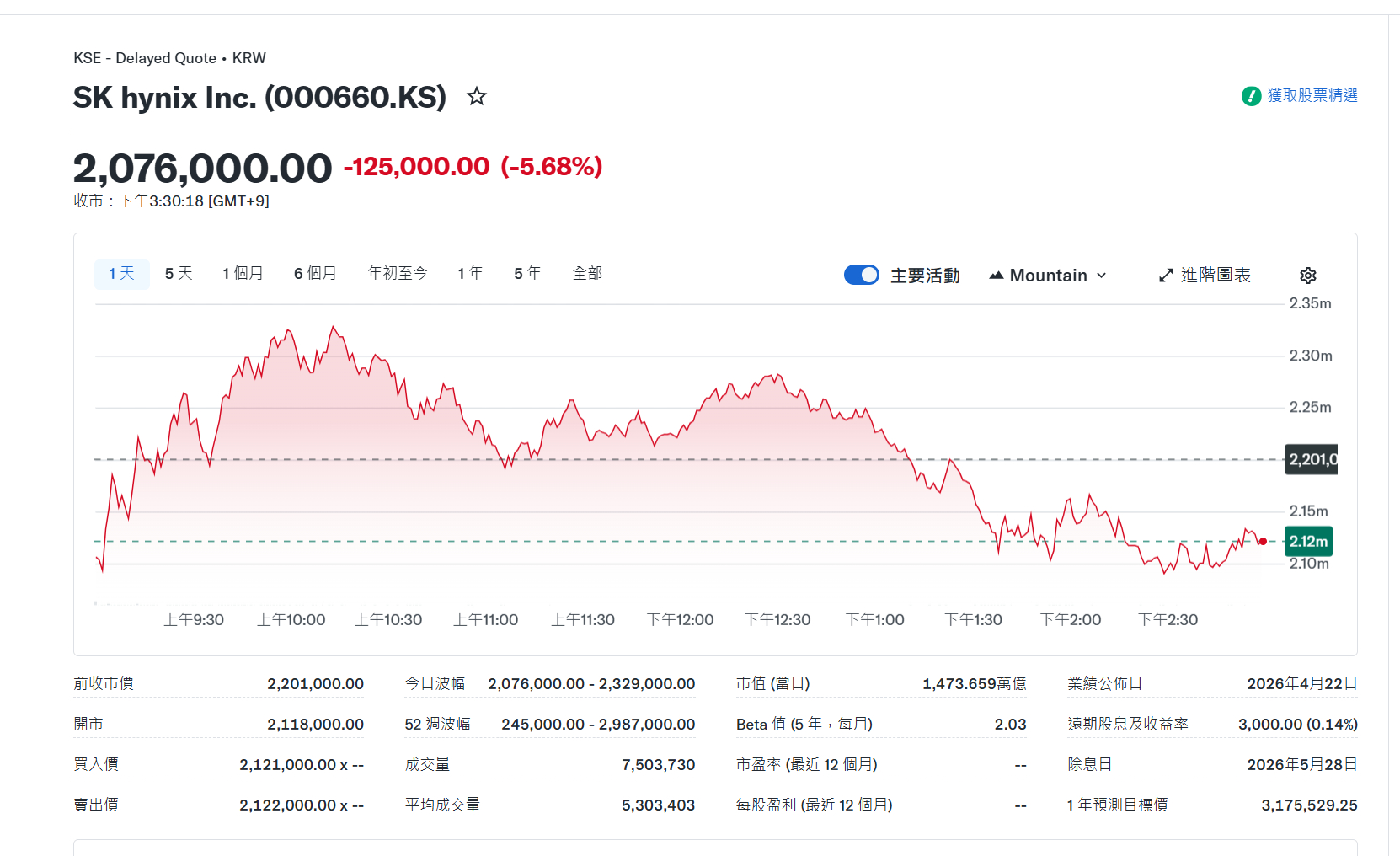Click the 2.30m price axis label
This screenshot has width=1400, height=856.
click(1310, 356)
